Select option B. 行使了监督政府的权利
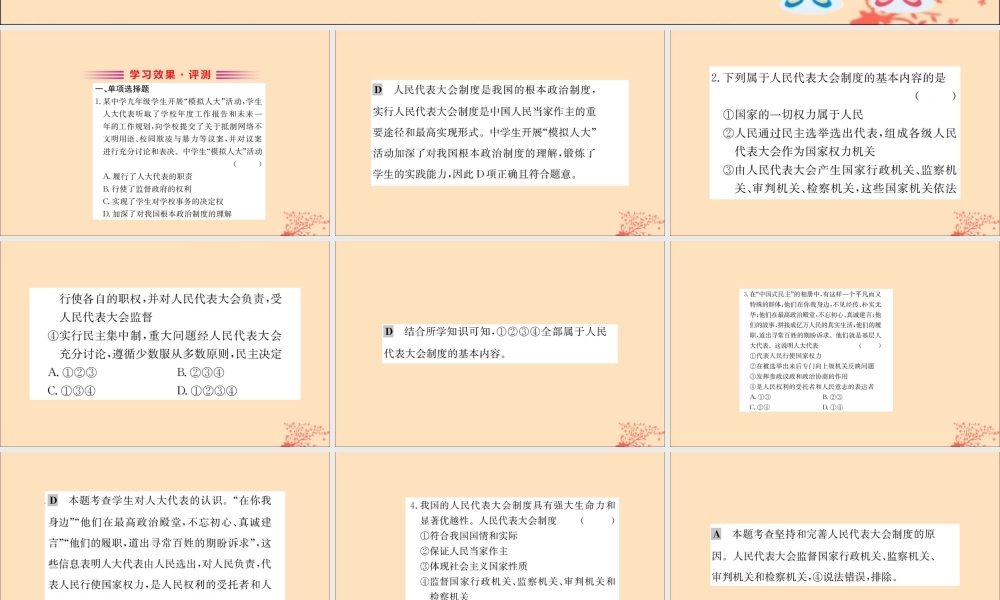The width and height of the screenshot is (1000, 600). pos(147,189)
